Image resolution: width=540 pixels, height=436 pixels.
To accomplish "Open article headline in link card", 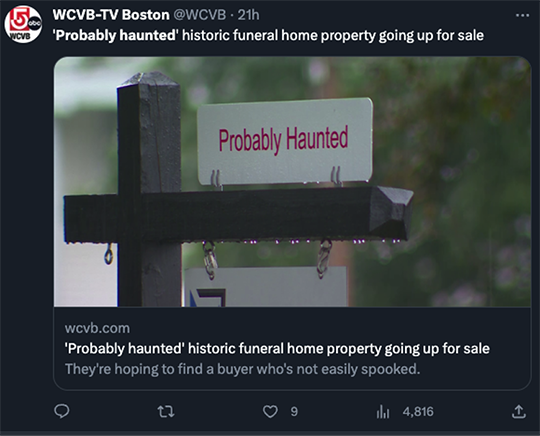I will click(277, 349).
